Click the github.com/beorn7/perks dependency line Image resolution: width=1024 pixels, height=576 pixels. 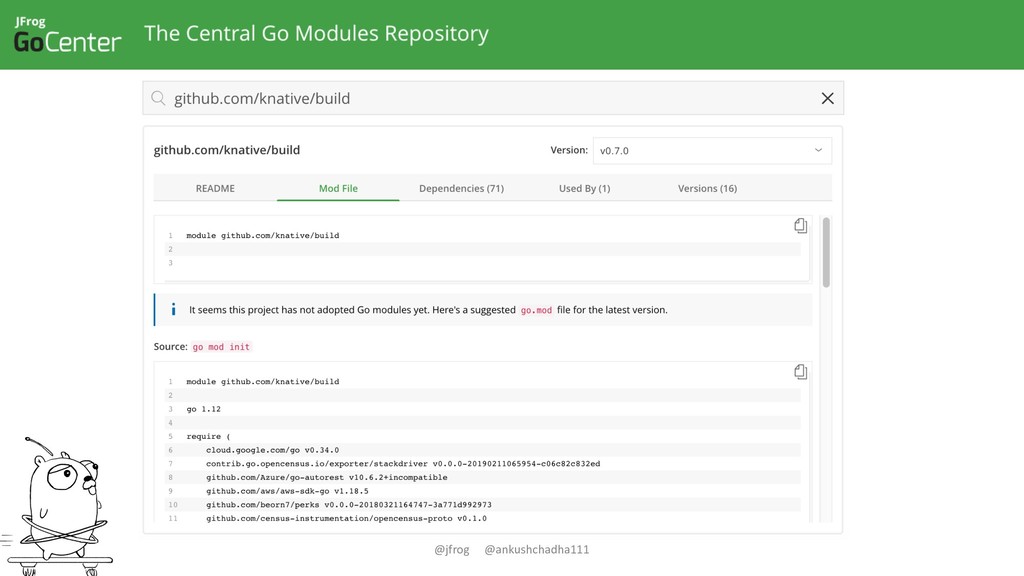(349, 505)
